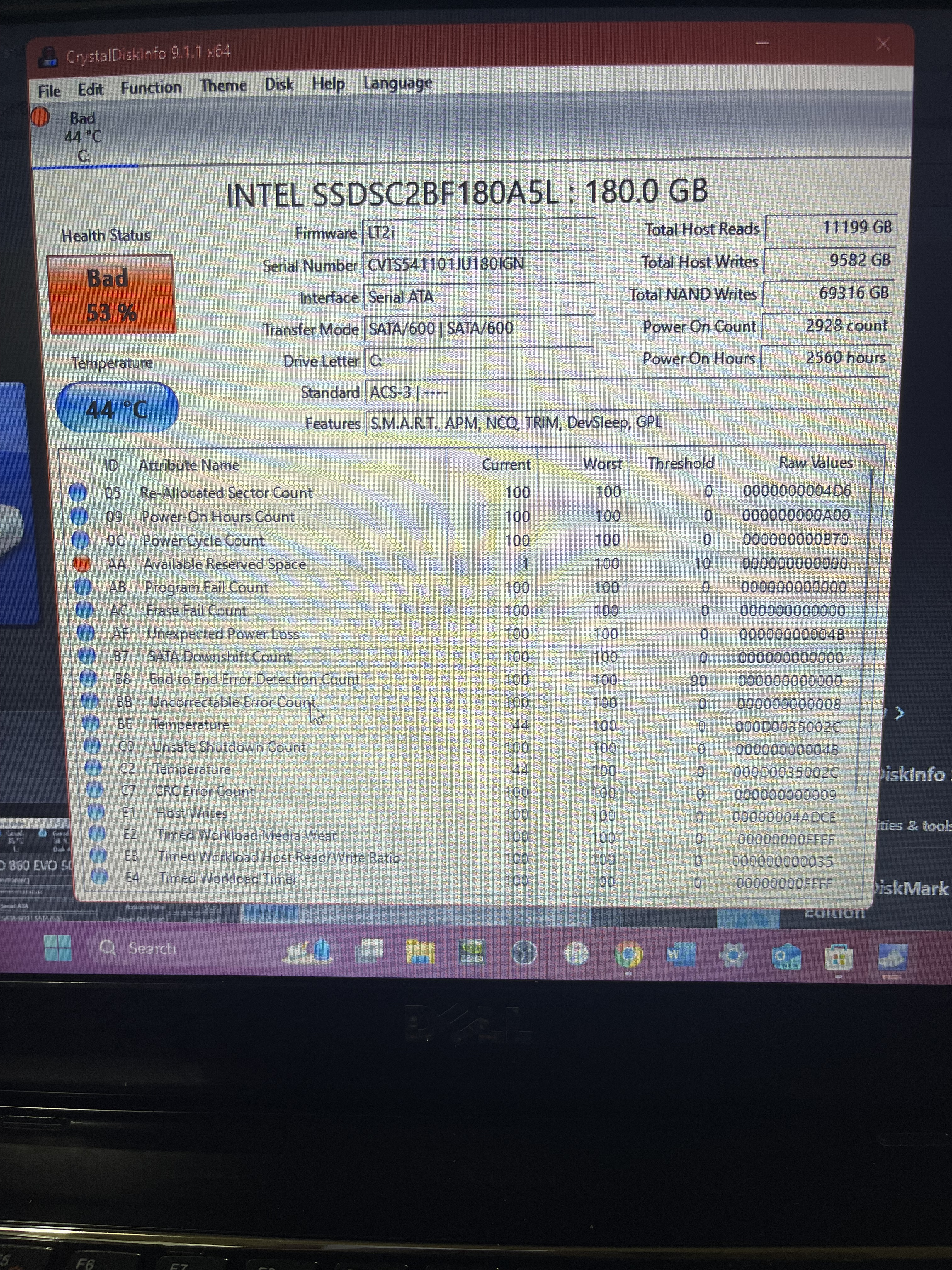Click the Bad health status button
This screenshot has height=1270, width=952.
pyautogui.click(x=112, y=295)
